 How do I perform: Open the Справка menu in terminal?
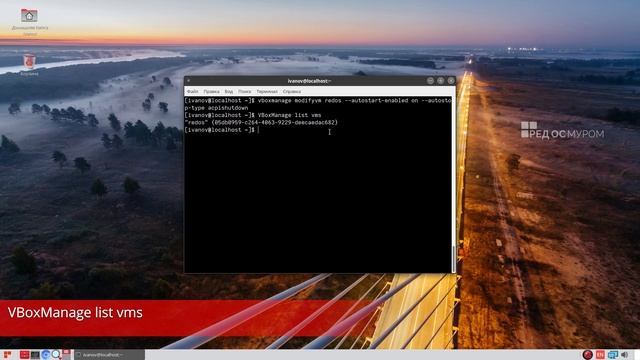292,91
